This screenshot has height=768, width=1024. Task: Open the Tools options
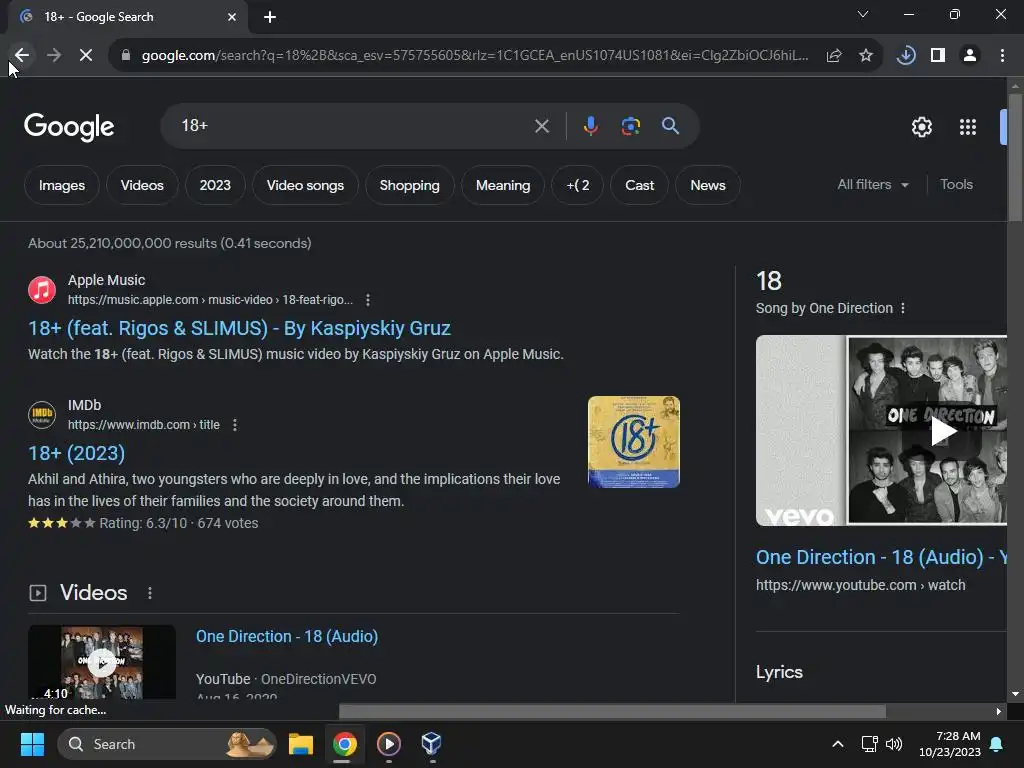point(956,185)
